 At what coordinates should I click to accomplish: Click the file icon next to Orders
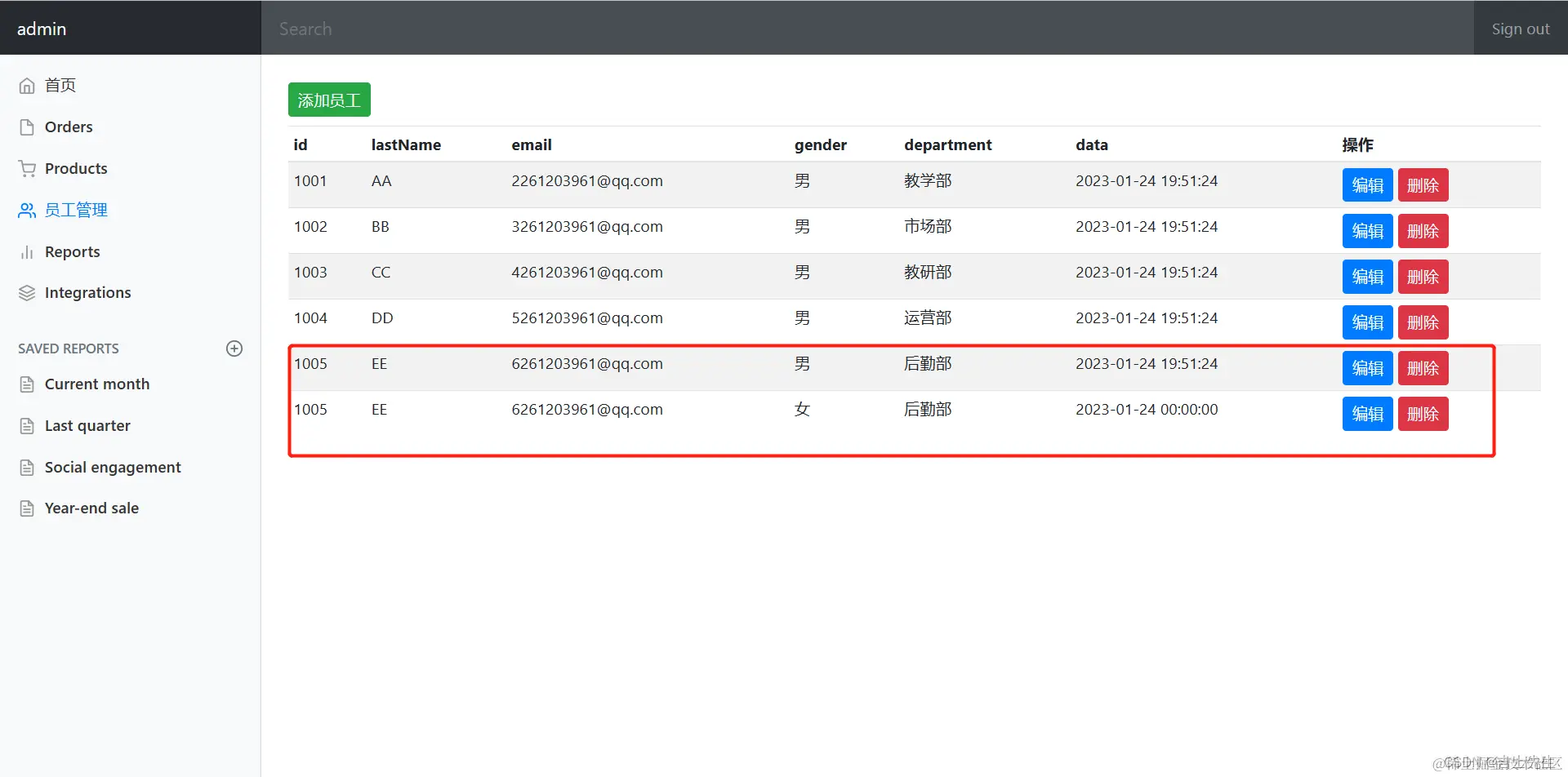coord(27,127)
